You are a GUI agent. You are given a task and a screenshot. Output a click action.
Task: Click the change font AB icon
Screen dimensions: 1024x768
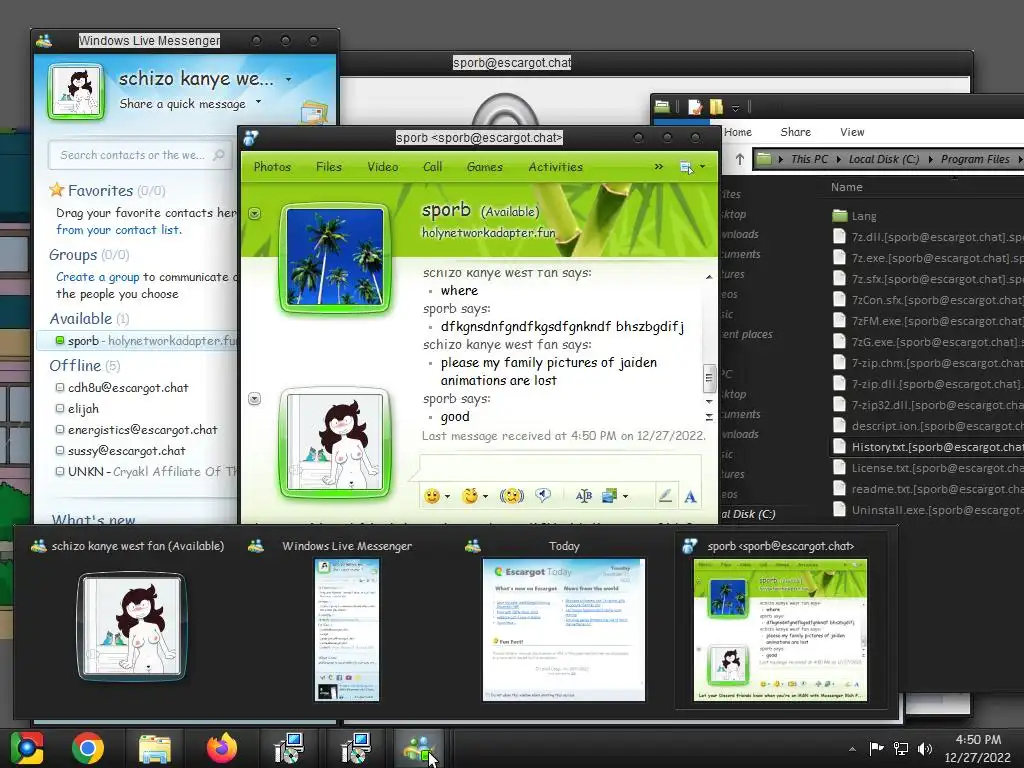tap(584, 496)
